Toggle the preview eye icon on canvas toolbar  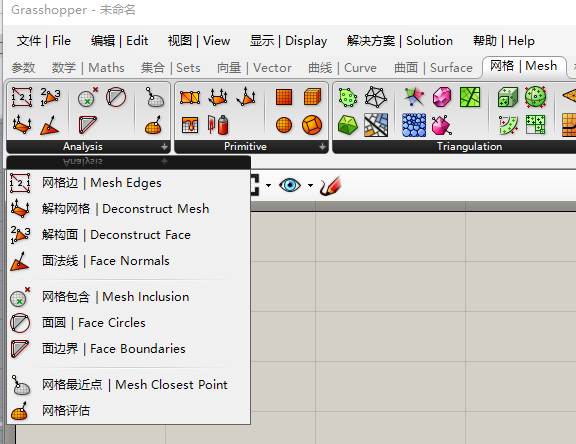[290, 185]
